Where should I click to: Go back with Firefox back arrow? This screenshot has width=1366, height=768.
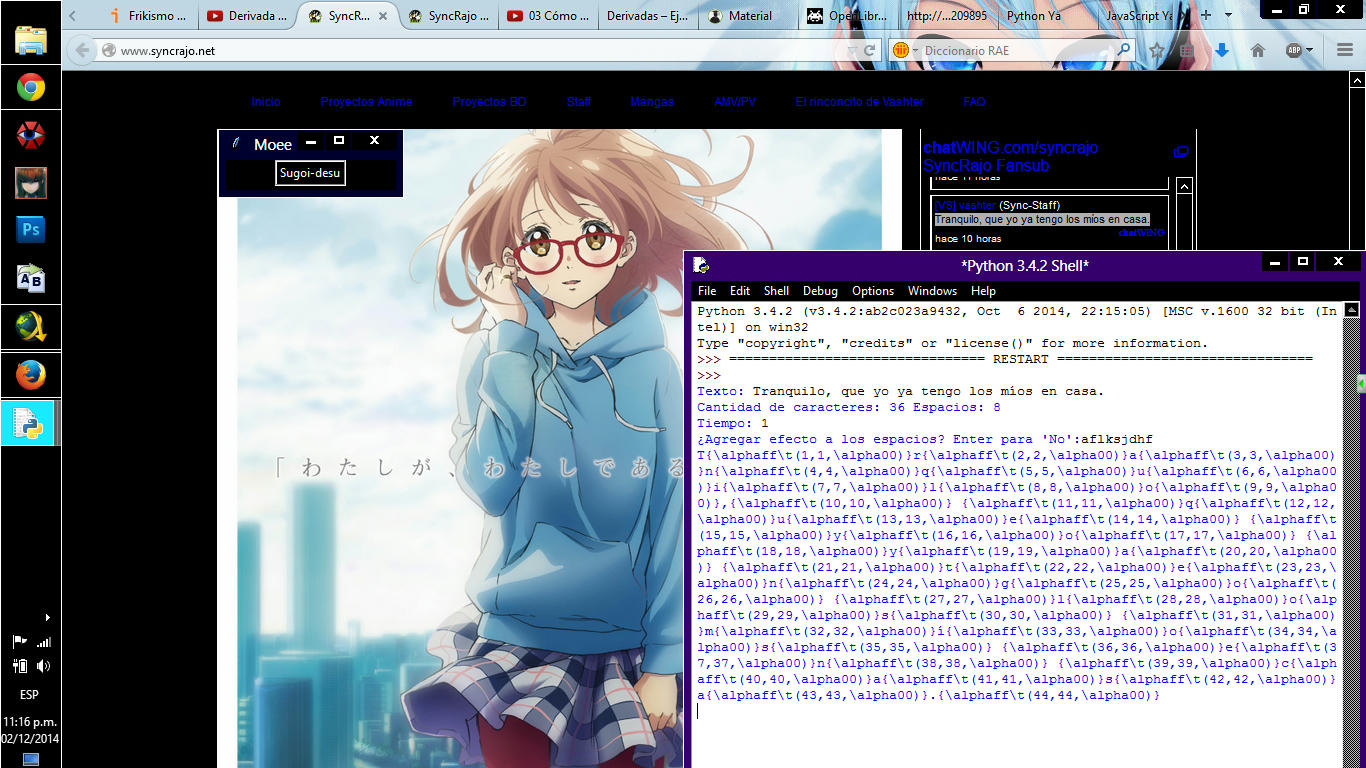pyautogui.click(x=81, y=50)
